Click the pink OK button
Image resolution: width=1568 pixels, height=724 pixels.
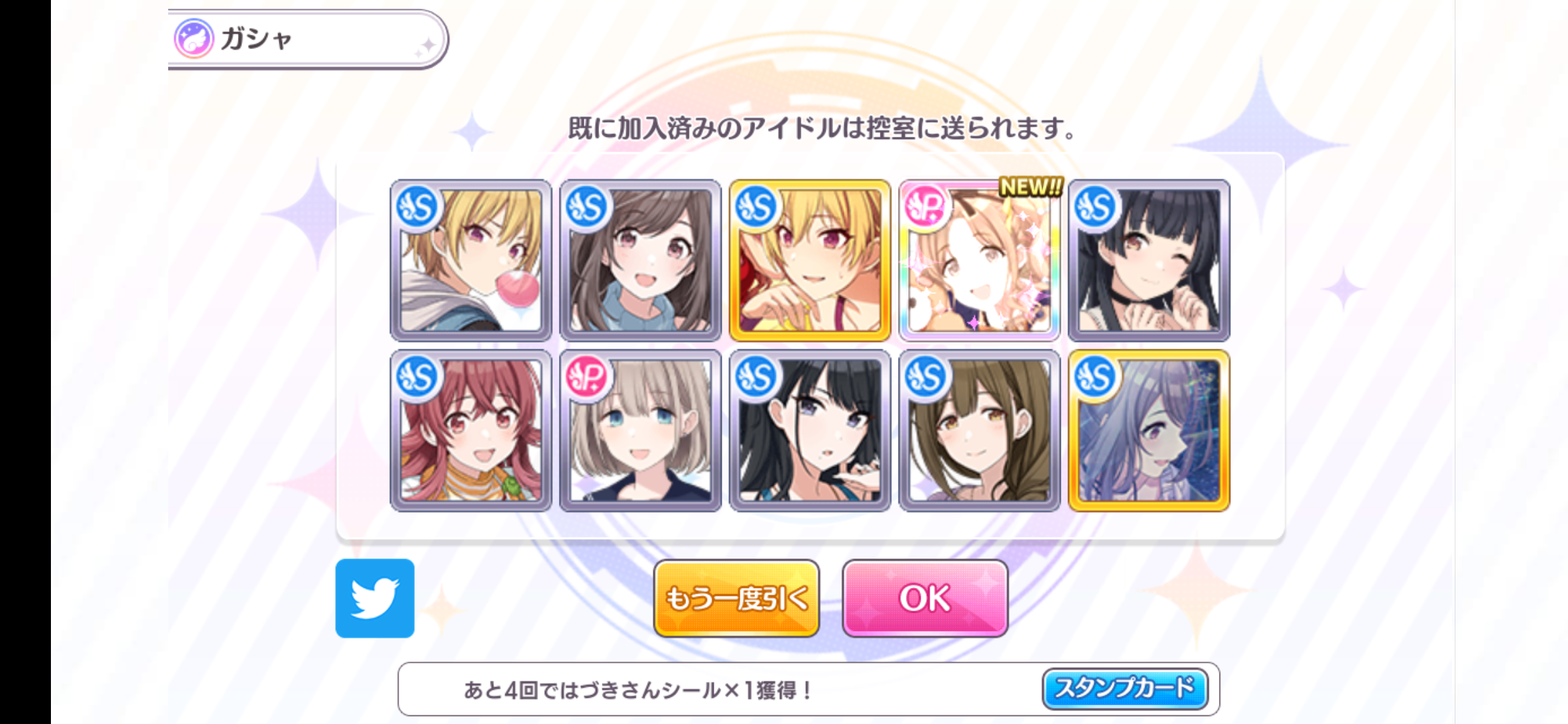point(925,598)
